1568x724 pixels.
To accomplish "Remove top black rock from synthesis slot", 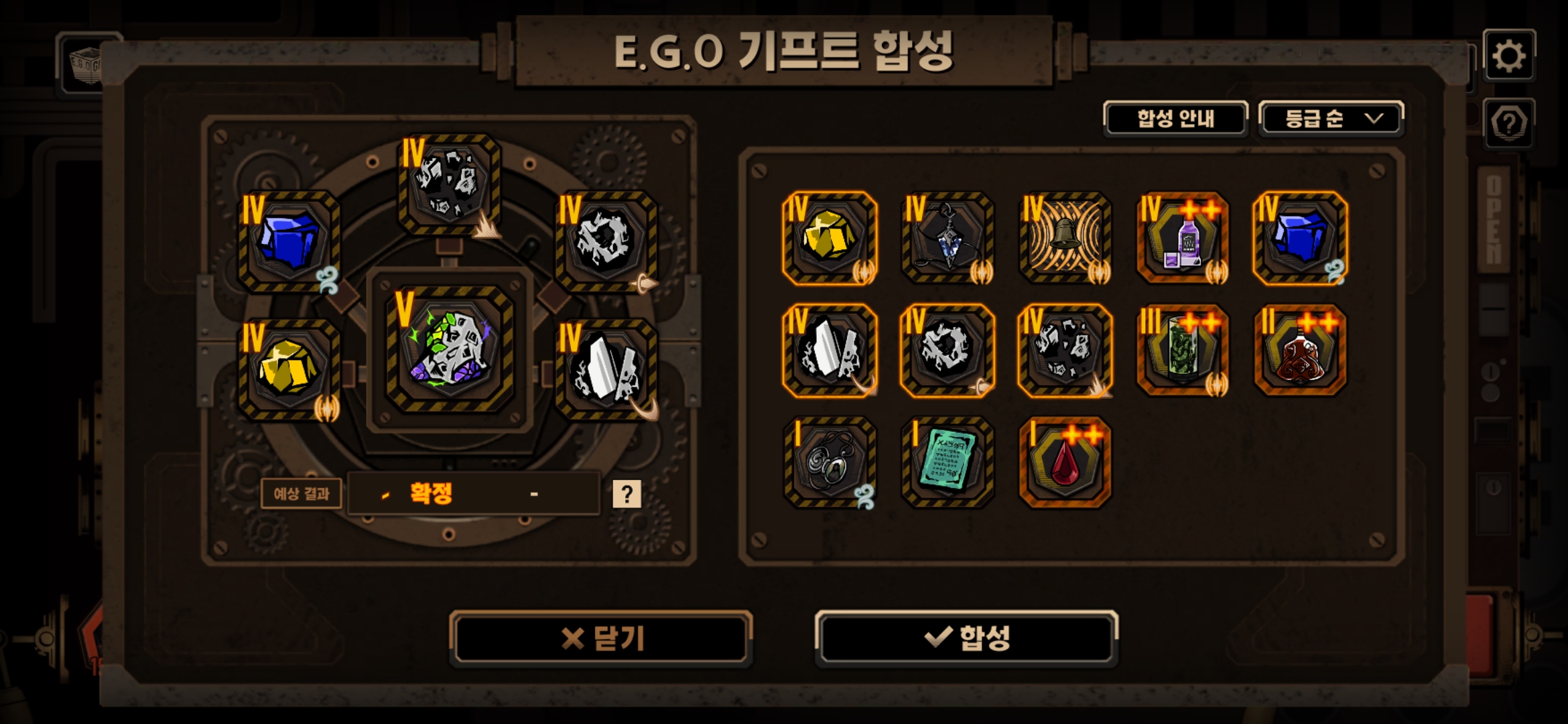I will [449, 184].
